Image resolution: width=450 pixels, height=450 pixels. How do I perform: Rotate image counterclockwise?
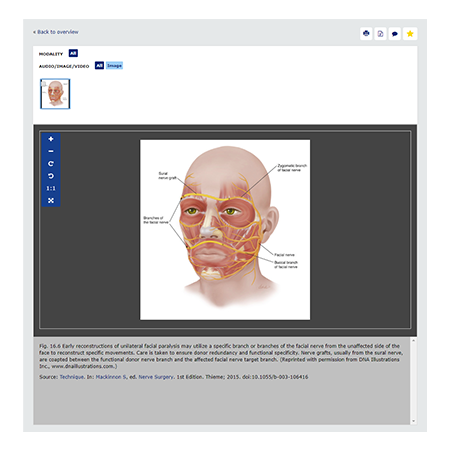51,176
